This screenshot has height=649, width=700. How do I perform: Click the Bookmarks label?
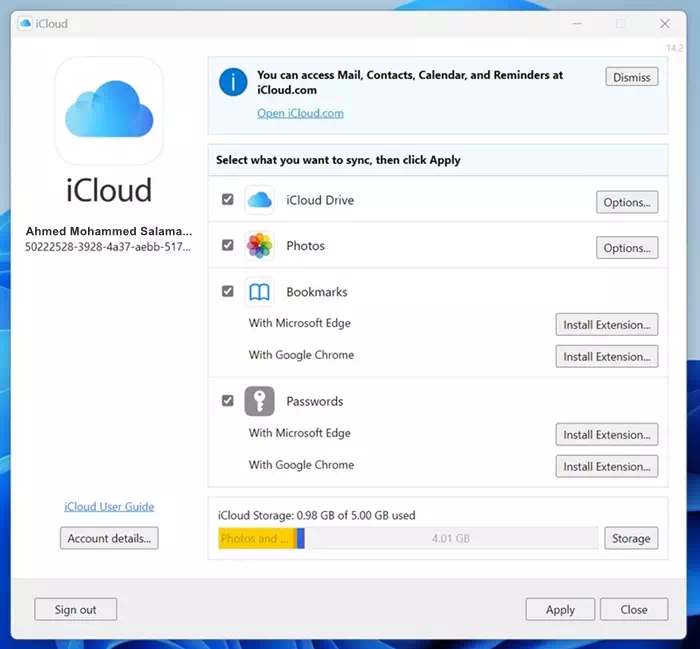317,292
